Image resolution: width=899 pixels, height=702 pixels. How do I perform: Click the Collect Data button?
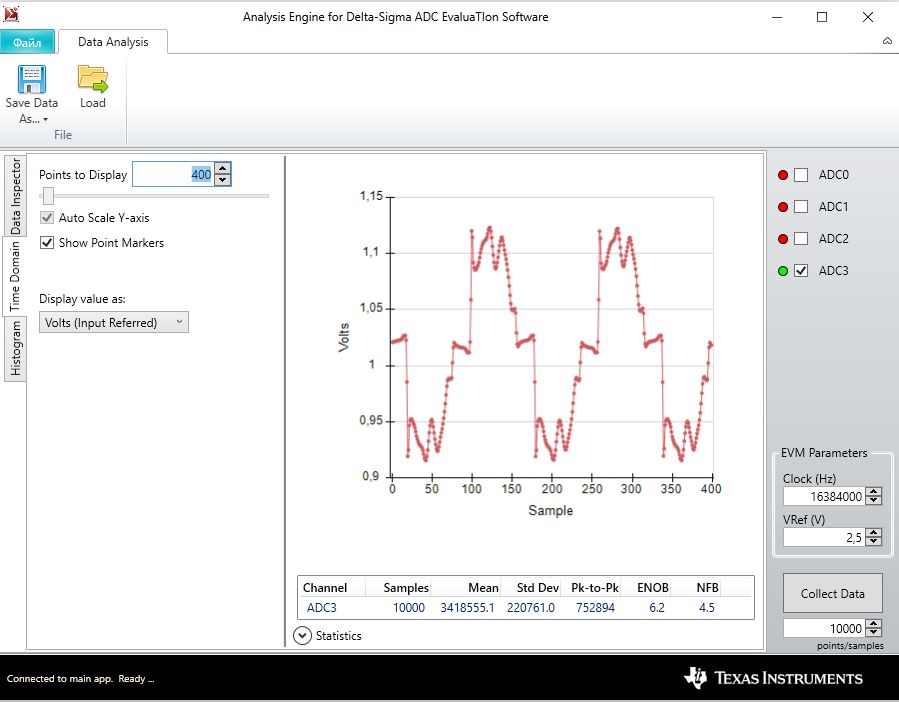tap(832, 594)
